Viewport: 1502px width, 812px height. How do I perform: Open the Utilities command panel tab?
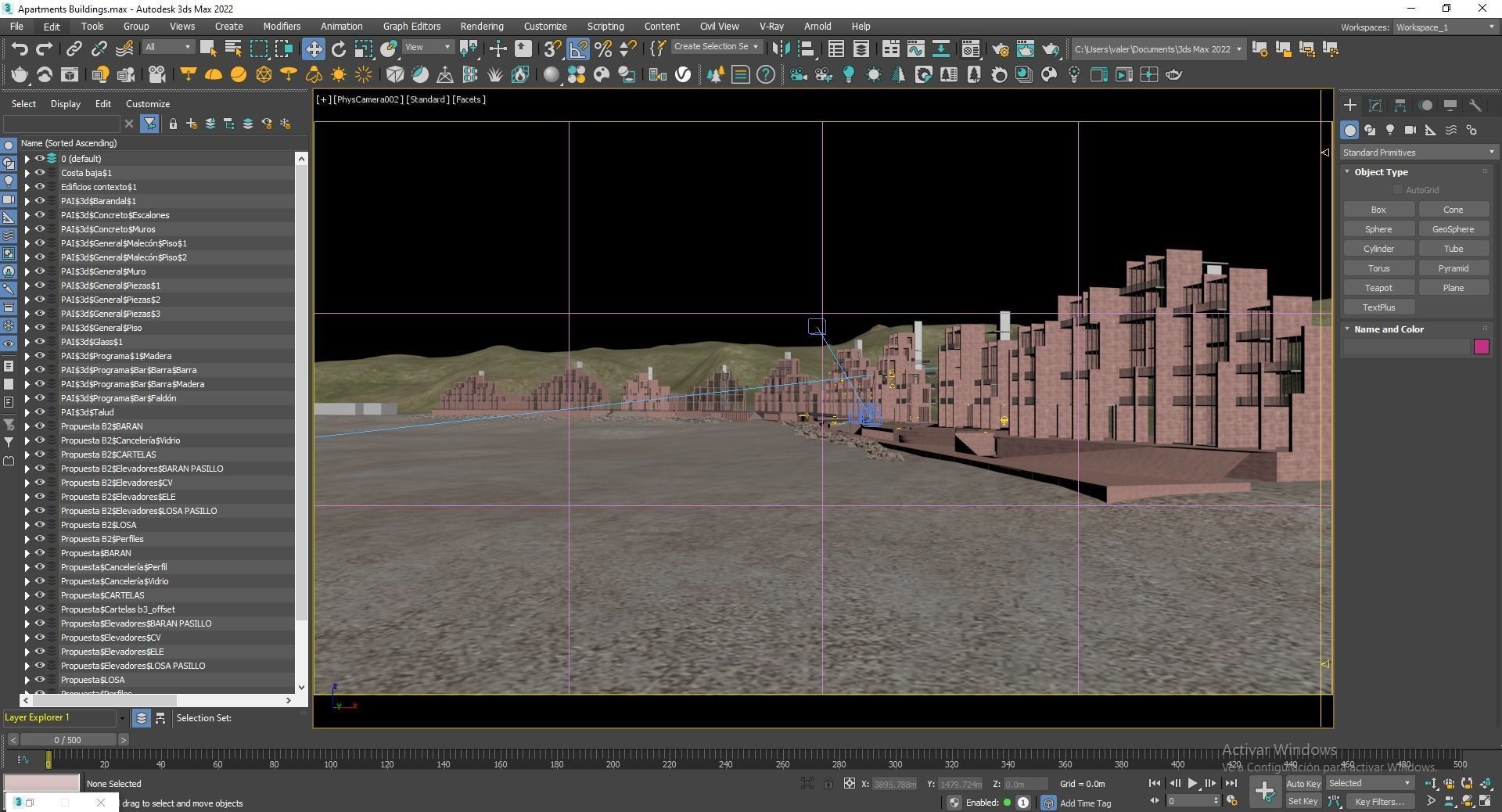click(x=1475, y=105)
